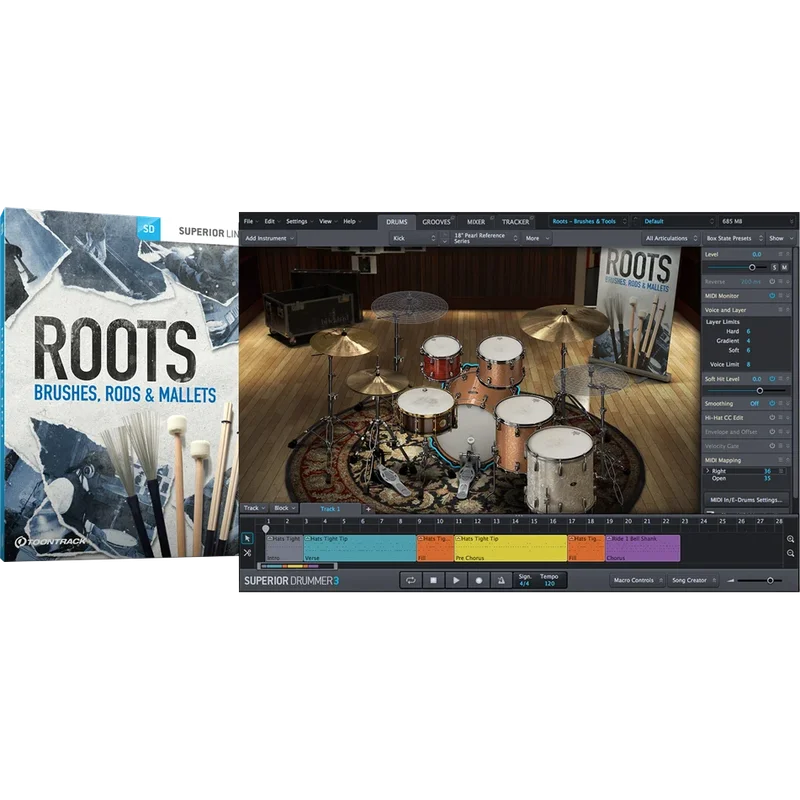Image resolution: width=800 pixels, height=800 pixels.
Task: Open MIDI Mapping box menu icon
Action: pos(781,460)
